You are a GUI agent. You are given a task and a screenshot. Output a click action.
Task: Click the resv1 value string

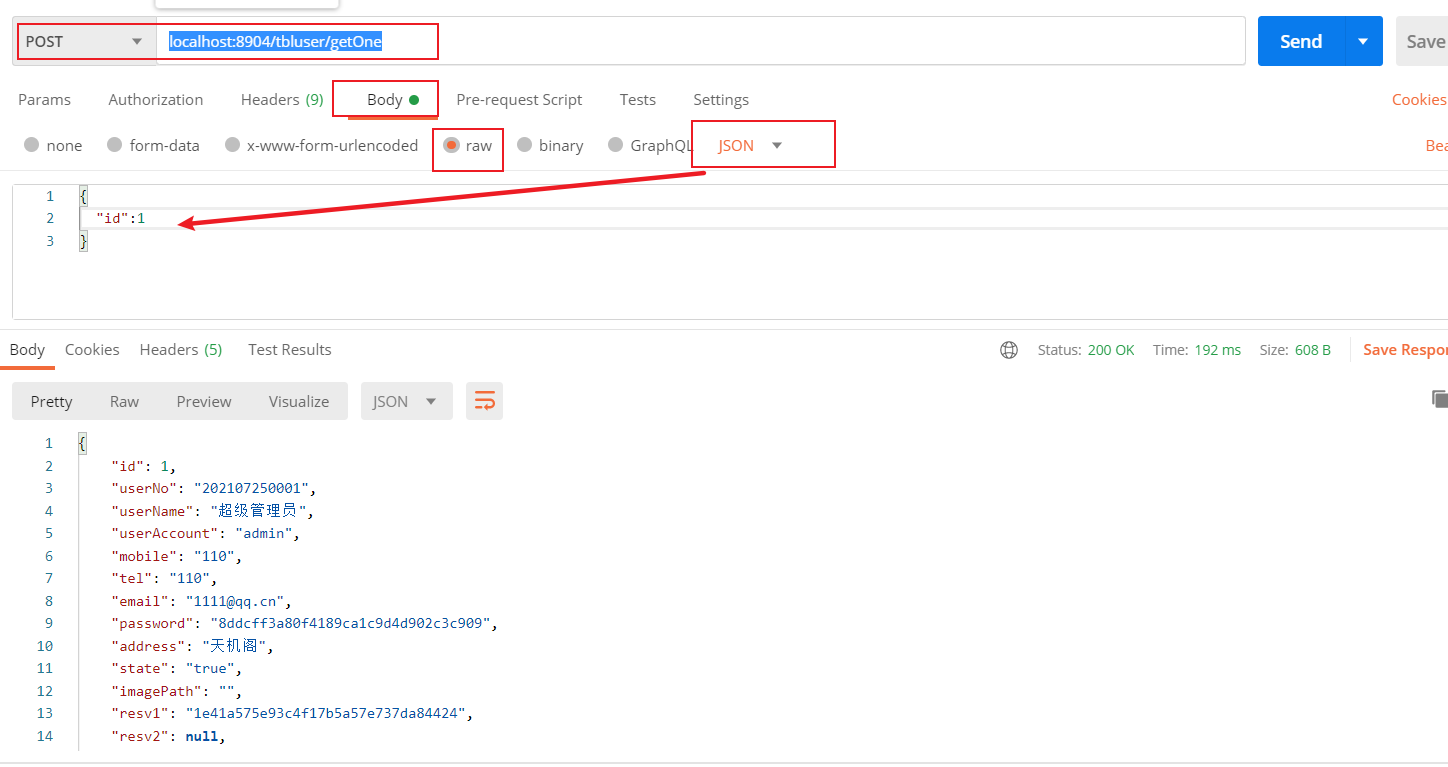[x=326, y=713]
